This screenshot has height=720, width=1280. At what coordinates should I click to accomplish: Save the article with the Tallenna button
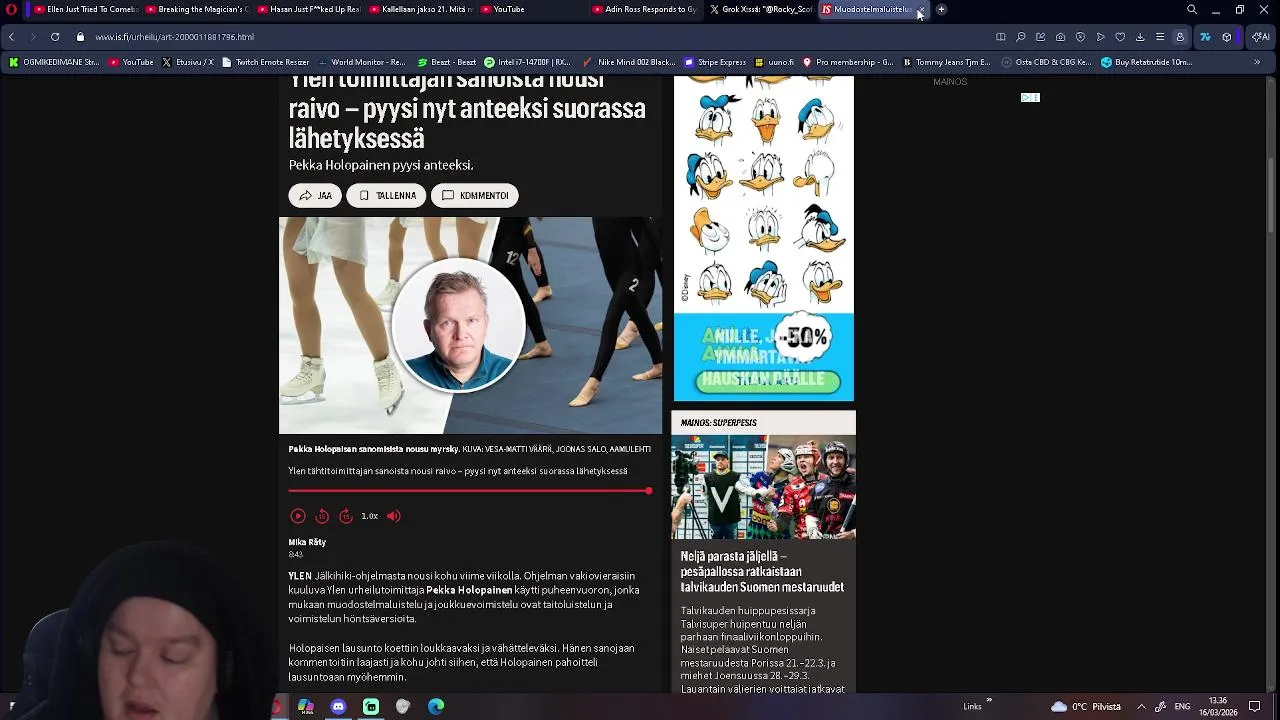(386, 196)
